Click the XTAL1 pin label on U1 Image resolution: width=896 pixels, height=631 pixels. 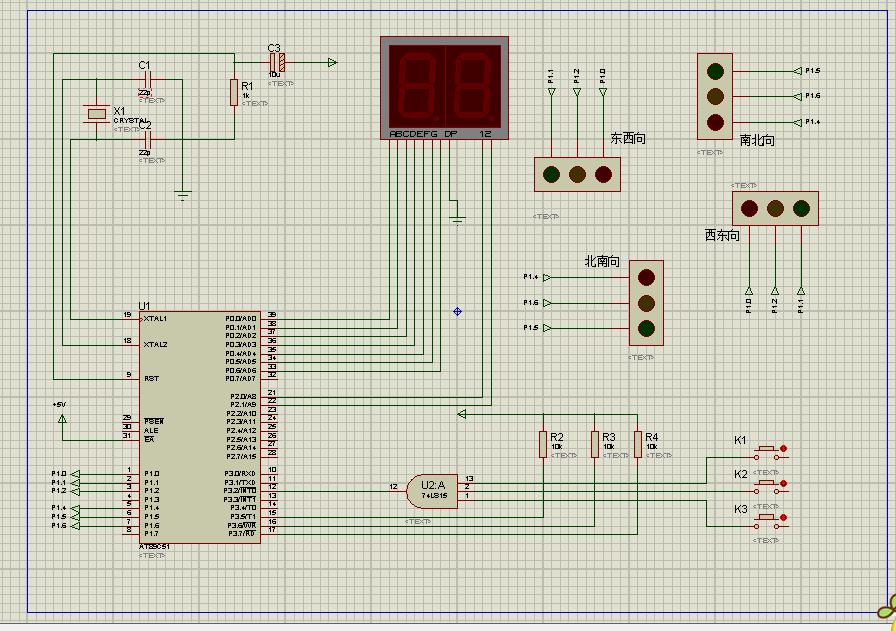coord(155,319)
